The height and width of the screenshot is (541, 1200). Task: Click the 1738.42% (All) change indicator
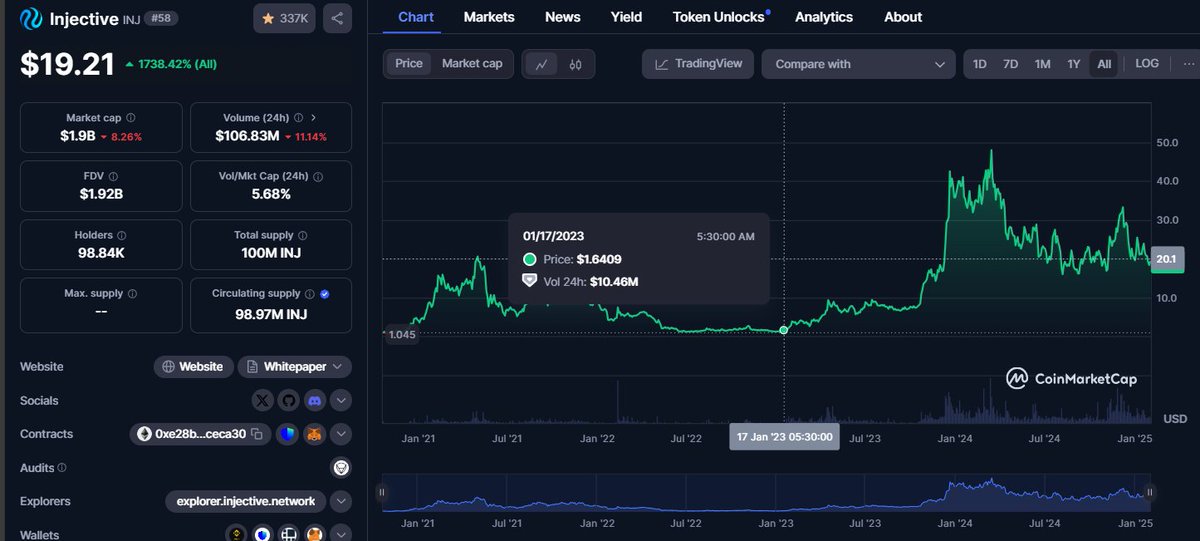click(x=171, y=64)
